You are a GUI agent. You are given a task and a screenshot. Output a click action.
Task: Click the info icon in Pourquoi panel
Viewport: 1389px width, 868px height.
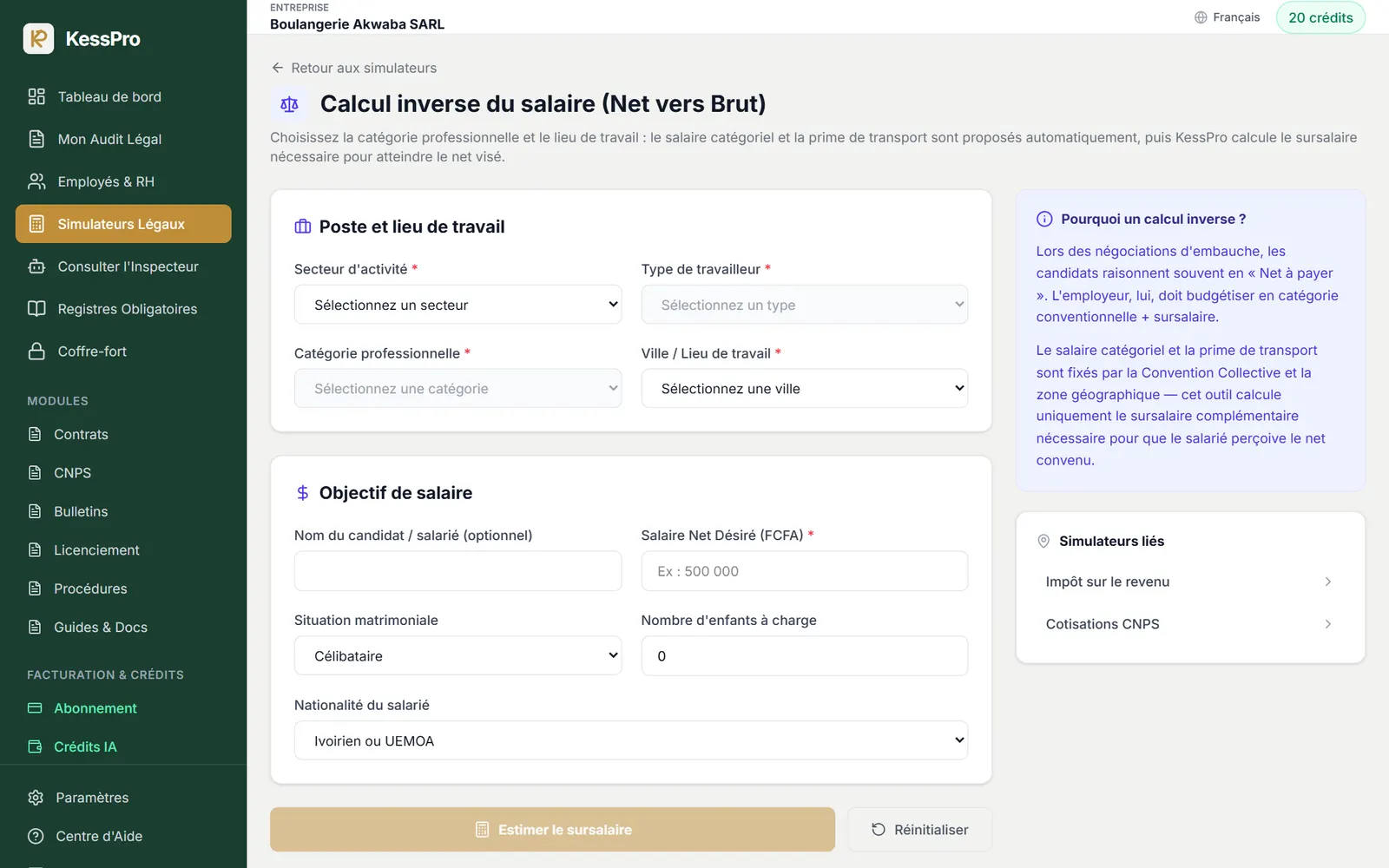click(1044, 219)
